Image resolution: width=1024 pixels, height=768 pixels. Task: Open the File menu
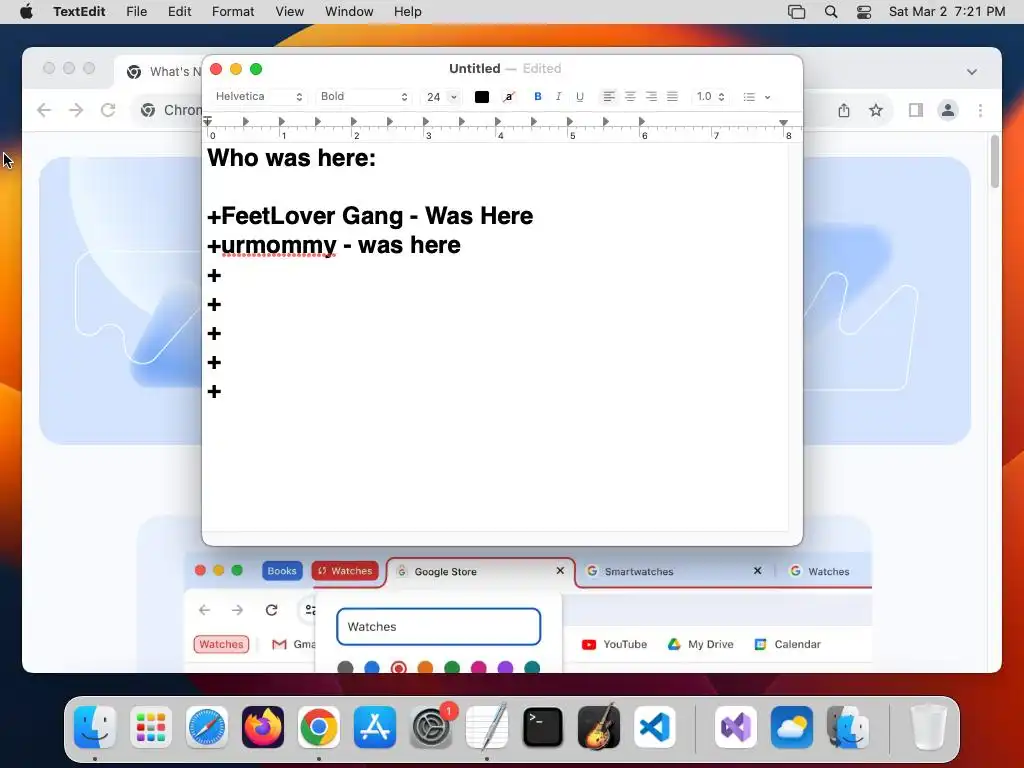coord(136,12)
